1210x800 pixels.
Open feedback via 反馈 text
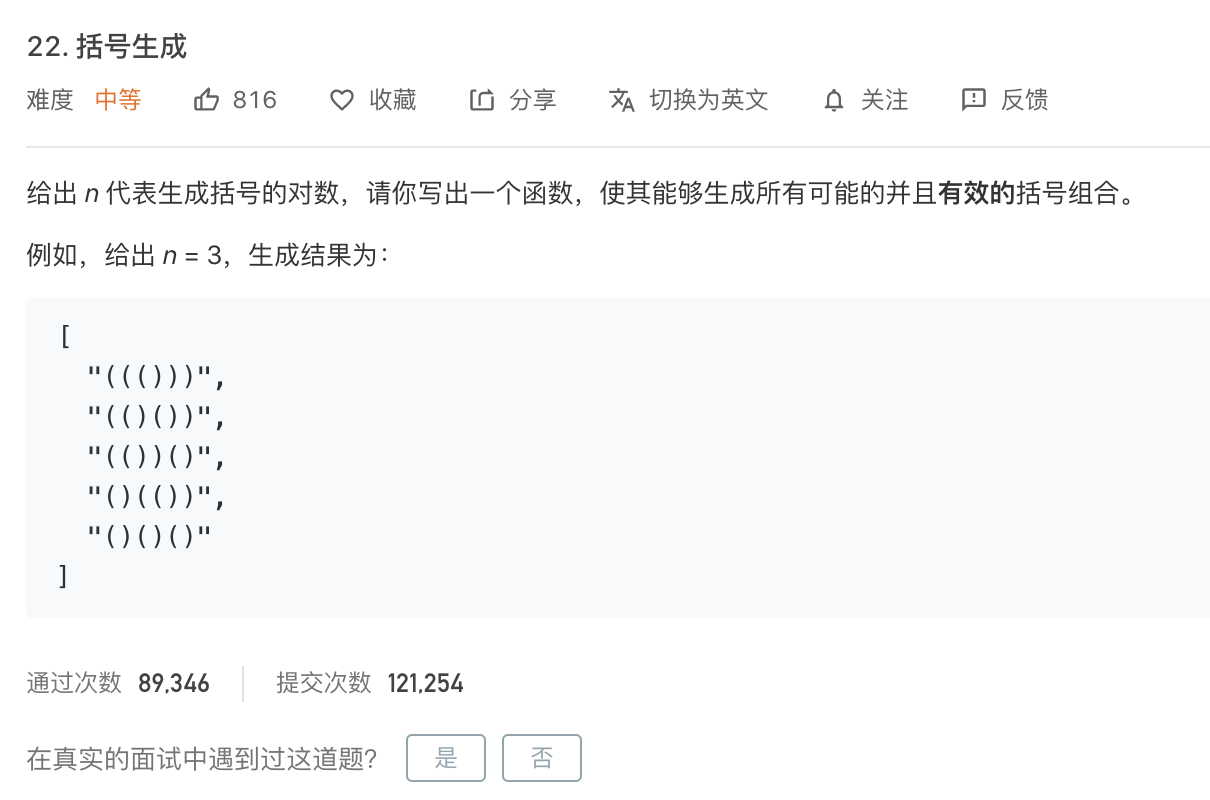click(1024, 100)
